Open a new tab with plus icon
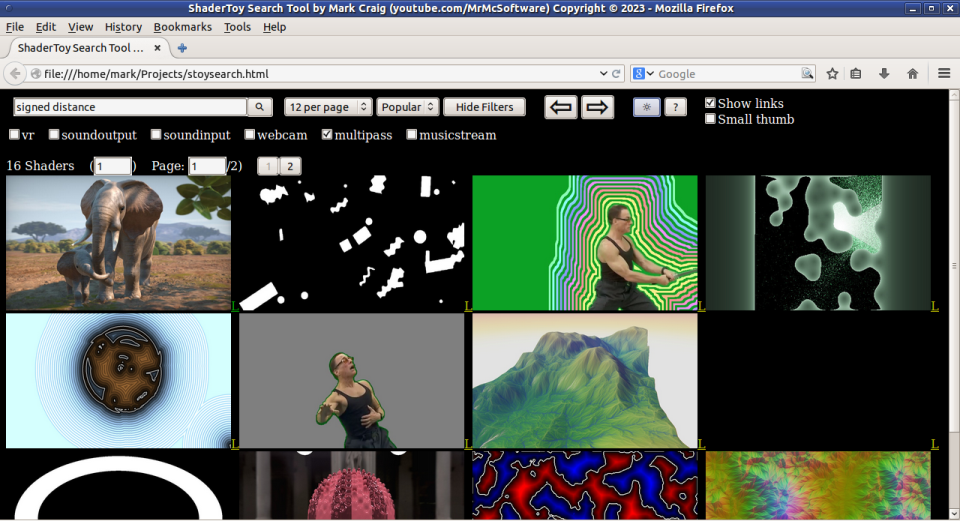This screenshot has width=960, height=521. click(x=182, y=48)
